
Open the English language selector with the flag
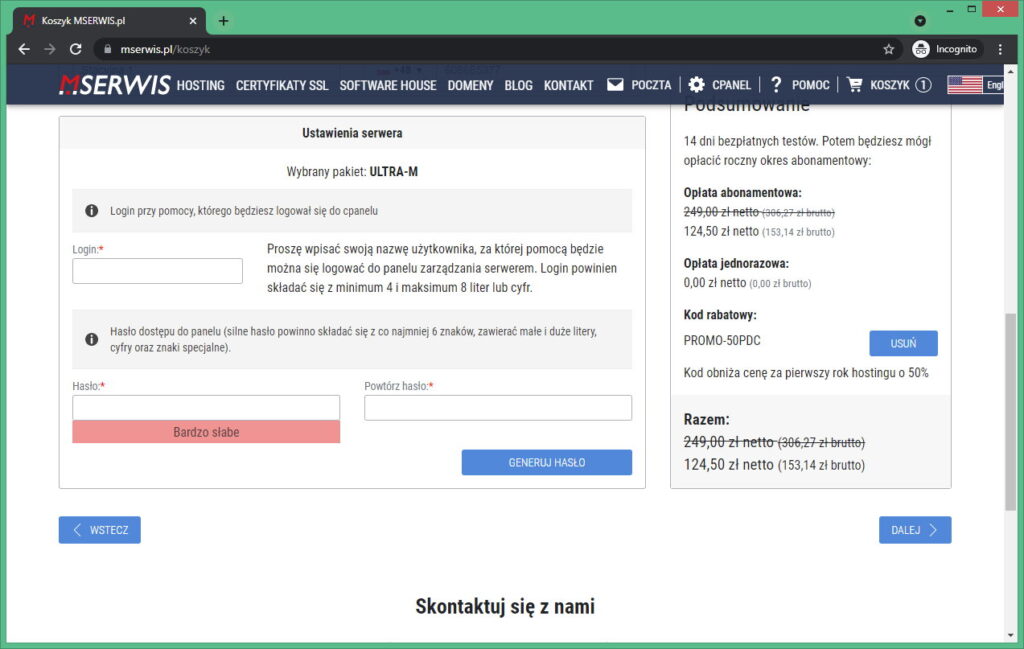[963, 85]
